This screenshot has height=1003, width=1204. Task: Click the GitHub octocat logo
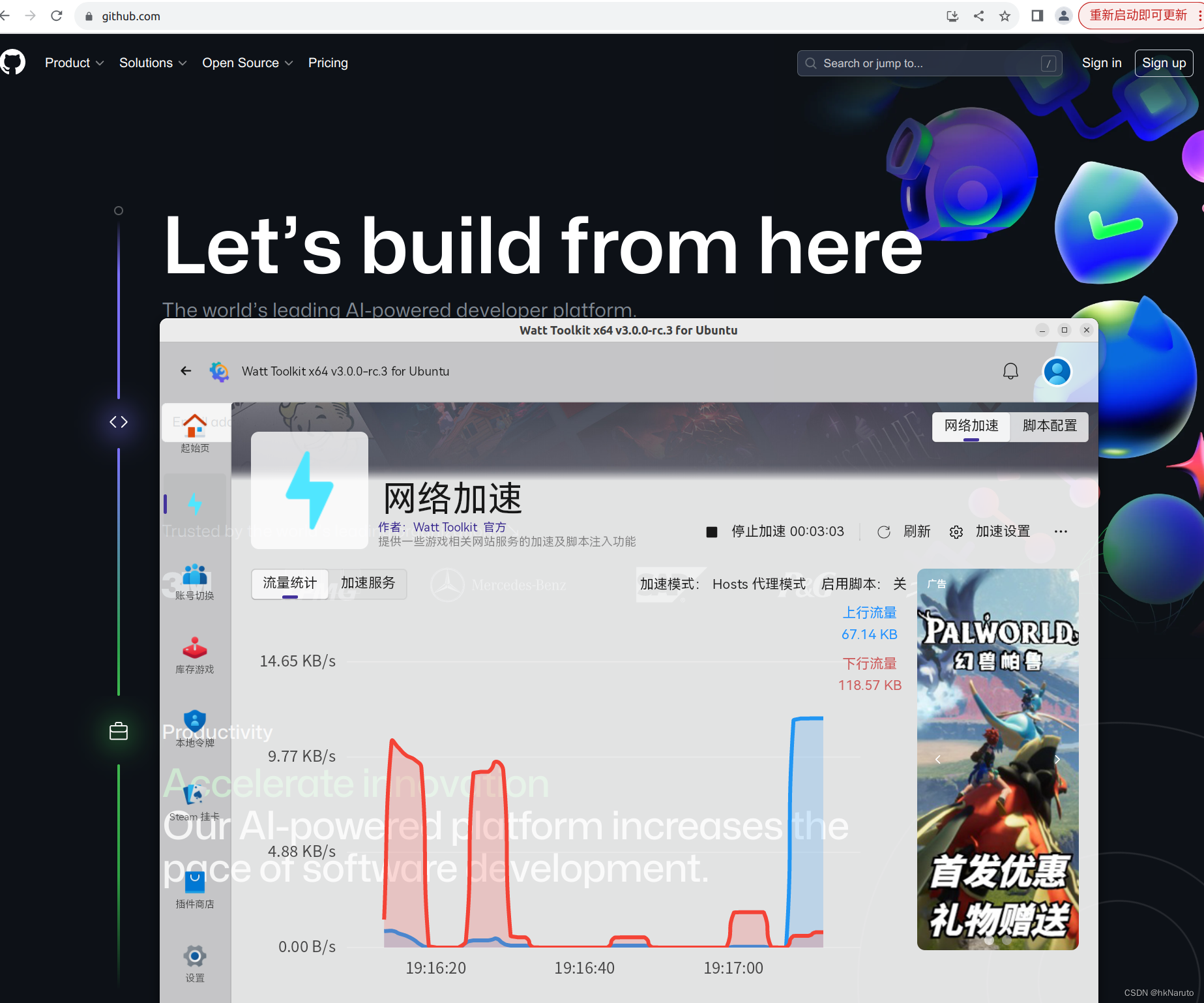click(x=12, y=63)
